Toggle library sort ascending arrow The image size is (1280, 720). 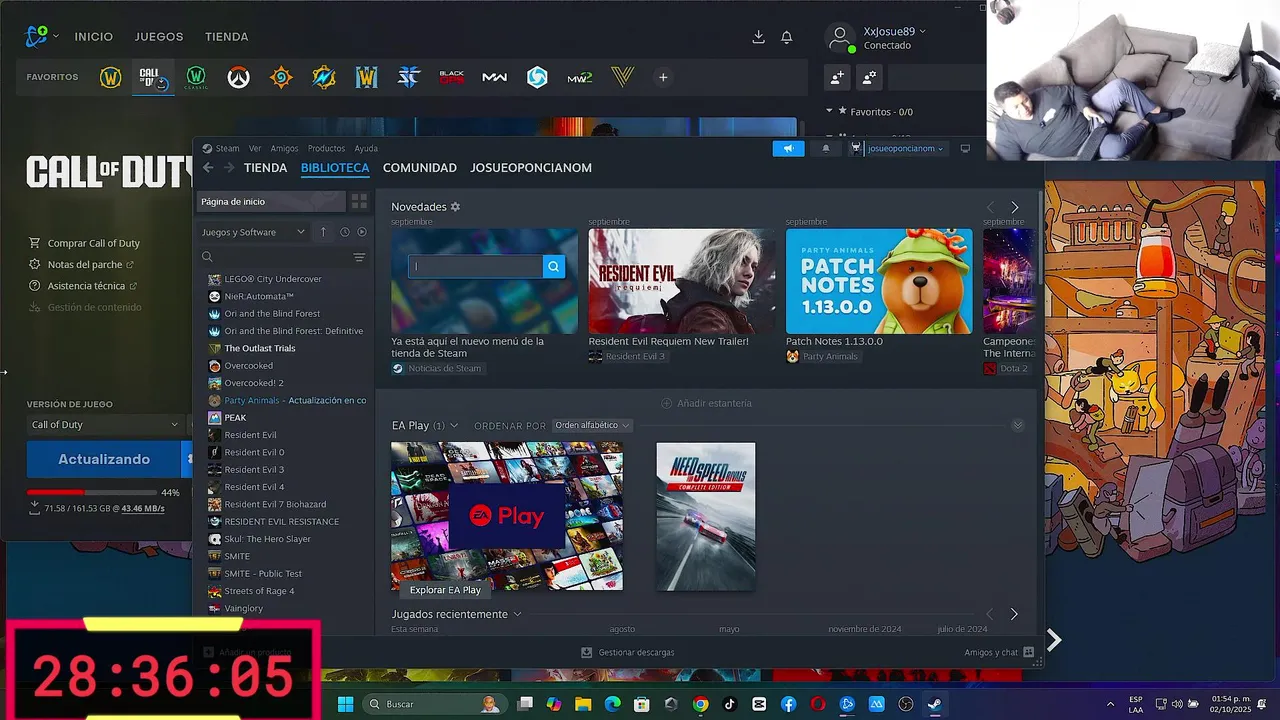323,232
